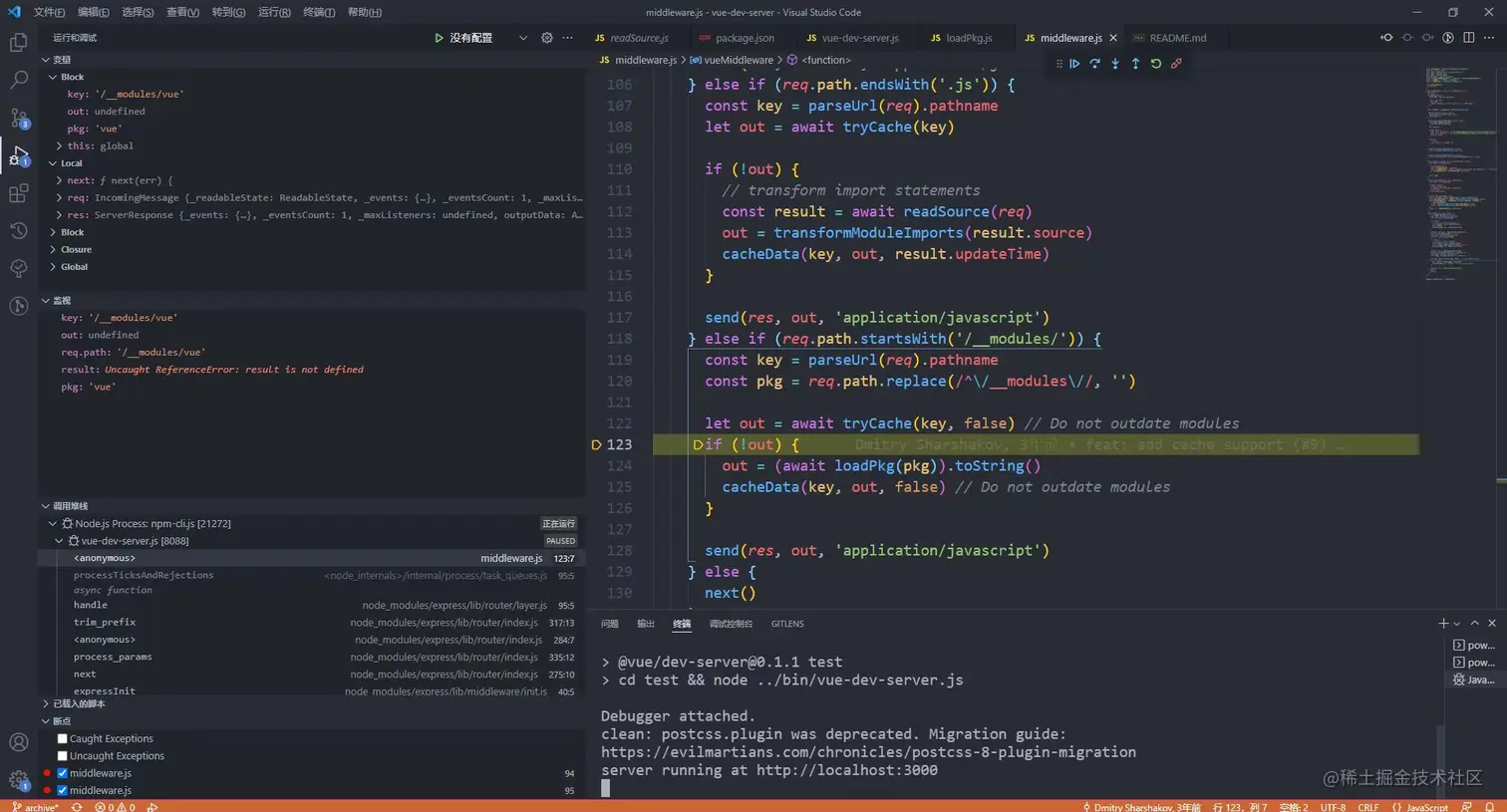
Task: Open editor more actions ellipsis at top right
Action: point(1489,38)
